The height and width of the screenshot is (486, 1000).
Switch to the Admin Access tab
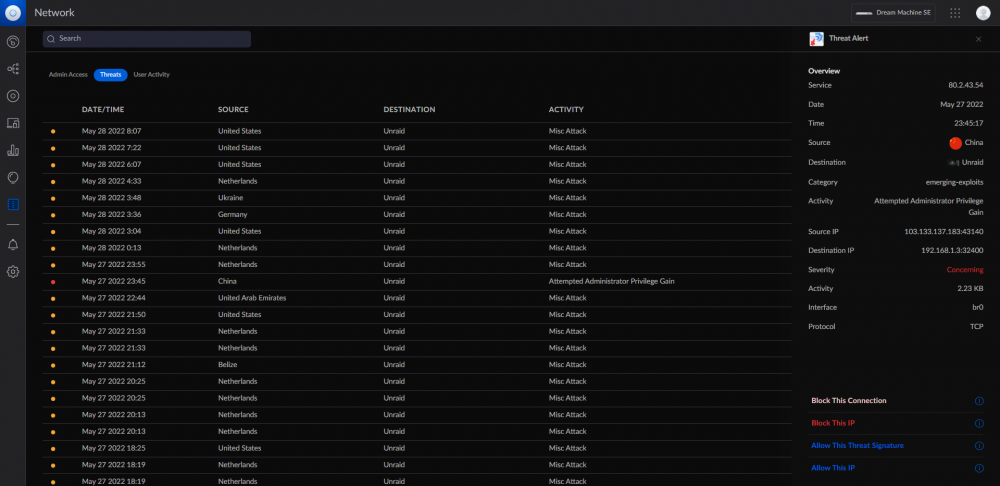click(x=68, y=75)
